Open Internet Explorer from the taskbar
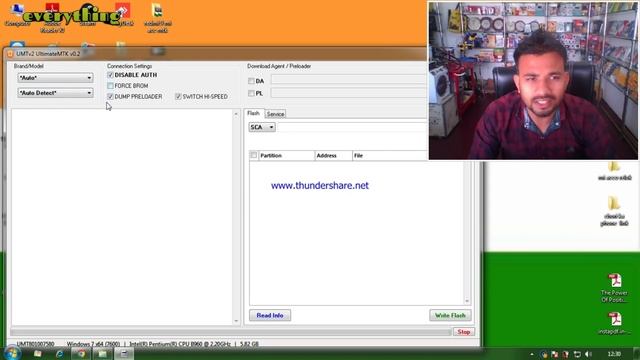 pos(60,353)
